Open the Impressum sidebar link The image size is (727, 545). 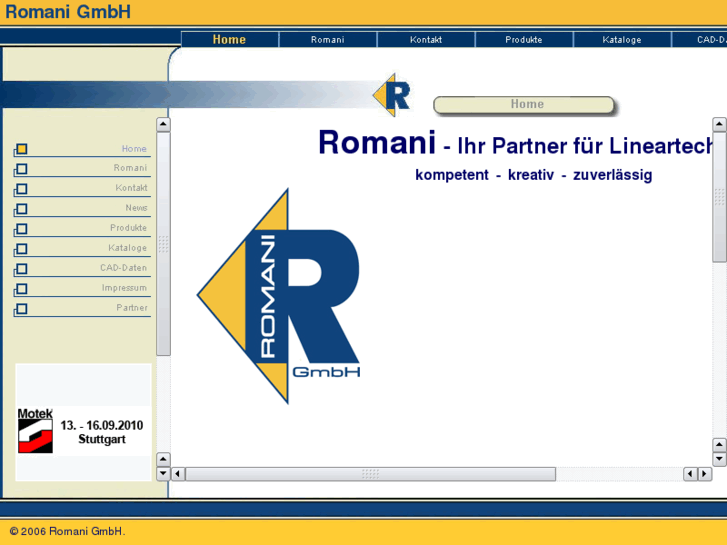tap(124, 288)
